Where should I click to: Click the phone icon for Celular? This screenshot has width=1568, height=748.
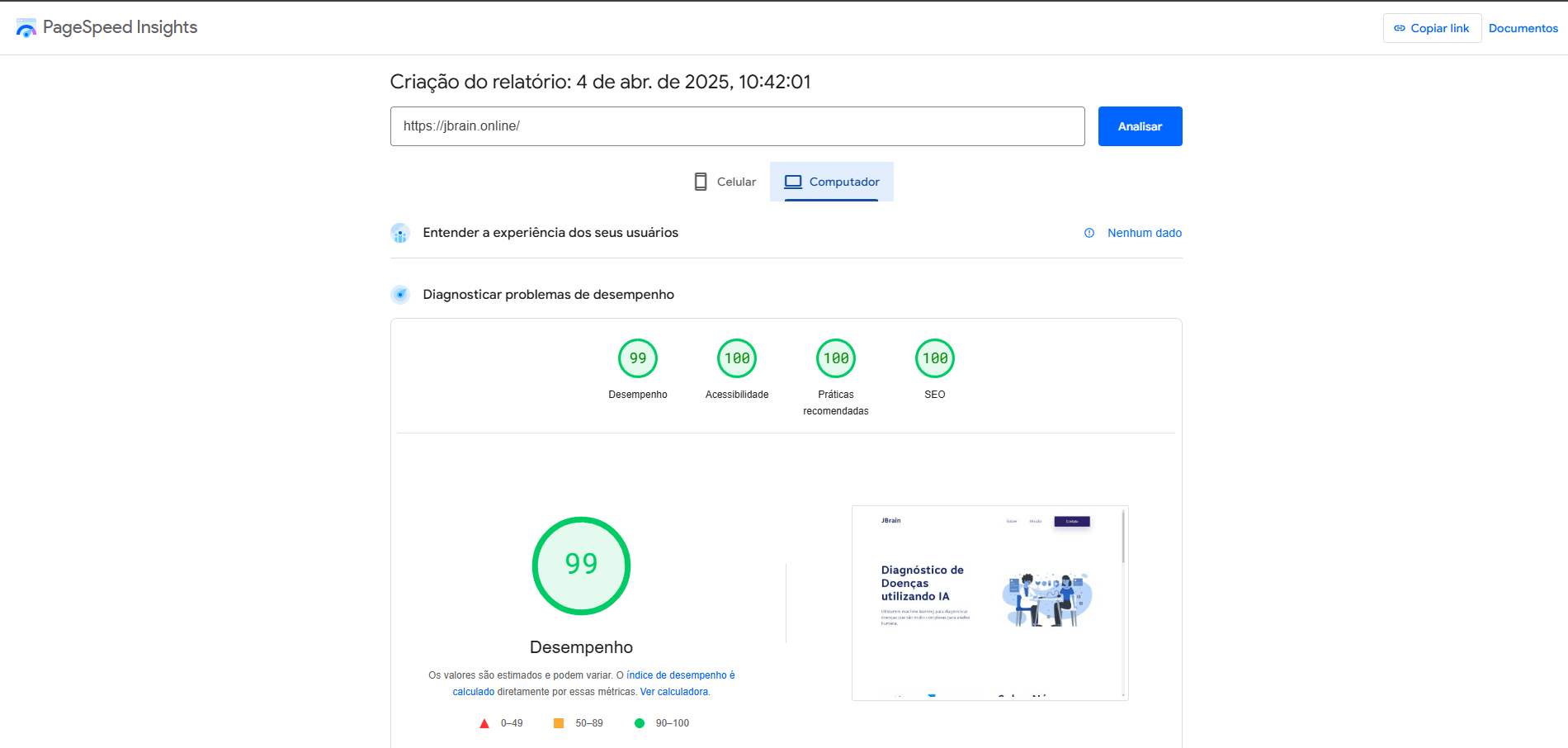[701, 182]
